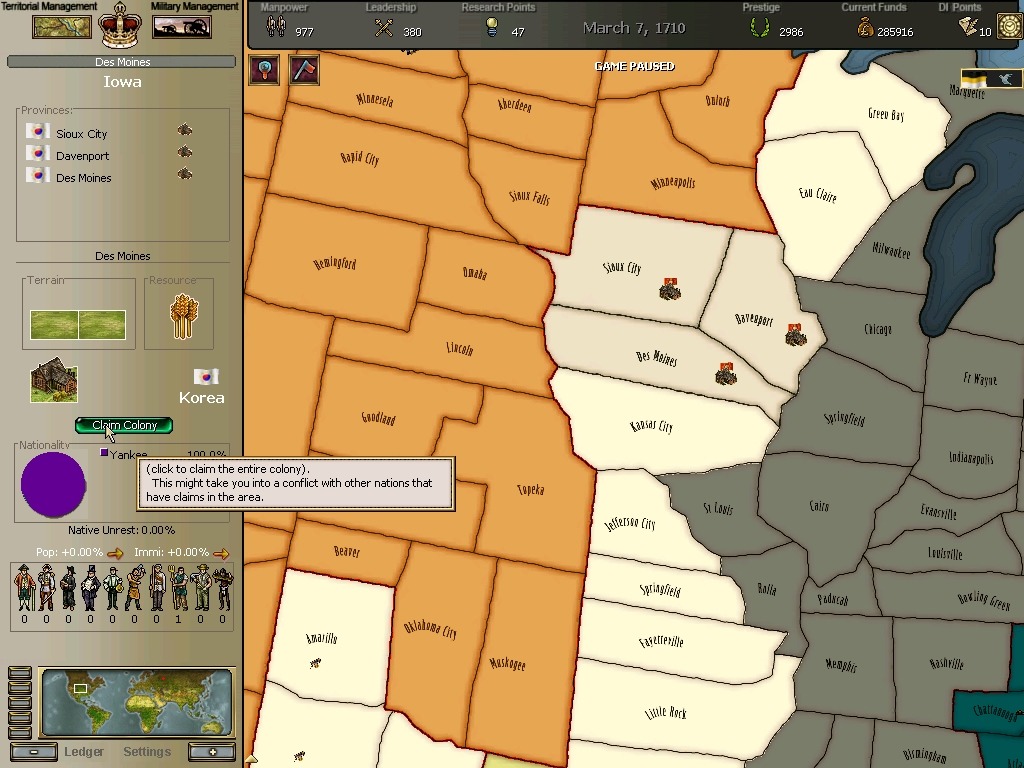
Task: Click the fourth map mode button beside minimap
Action: [20, 718]
